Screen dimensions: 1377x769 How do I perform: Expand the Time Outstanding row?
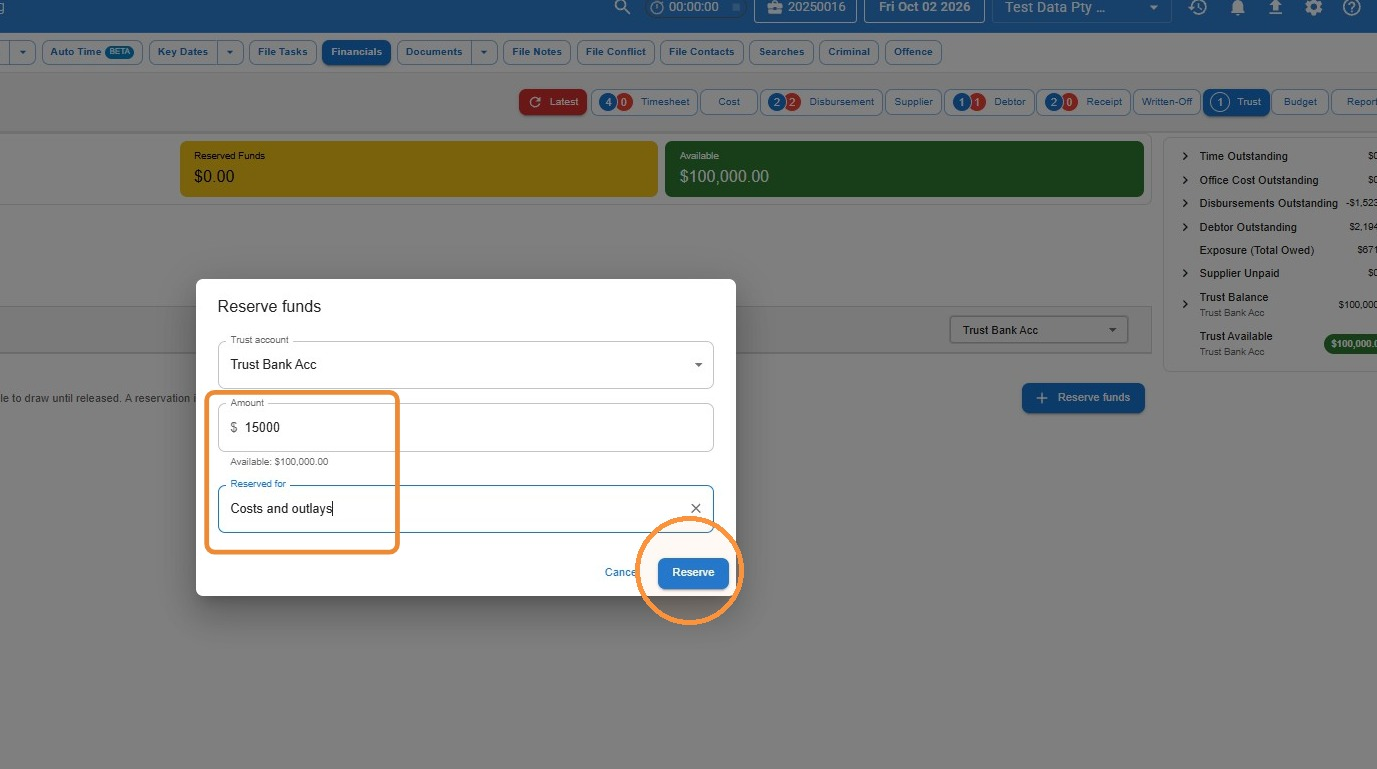click(x=1185, y=156)
